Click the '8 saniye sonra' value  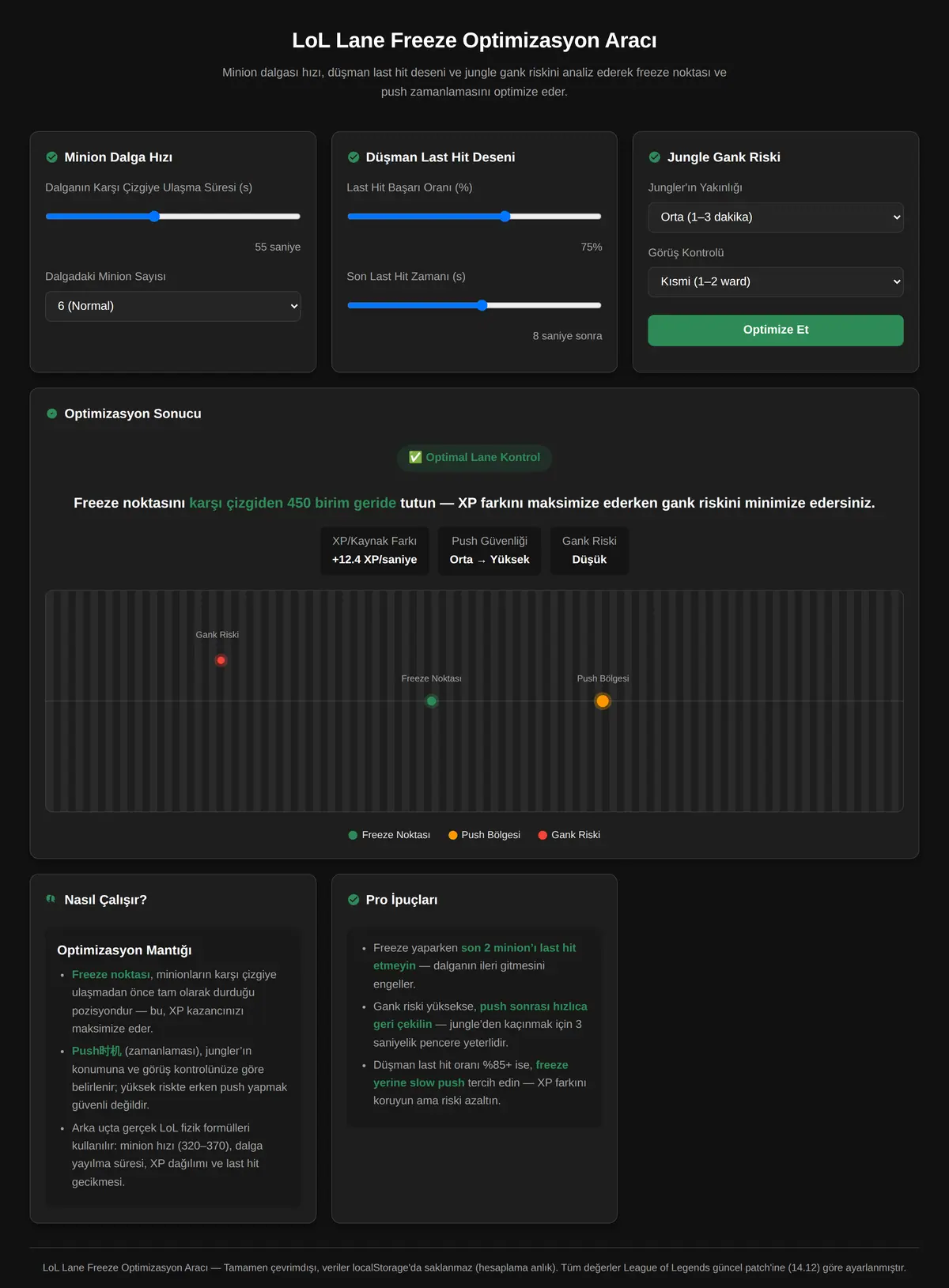(x=567, y=336)
